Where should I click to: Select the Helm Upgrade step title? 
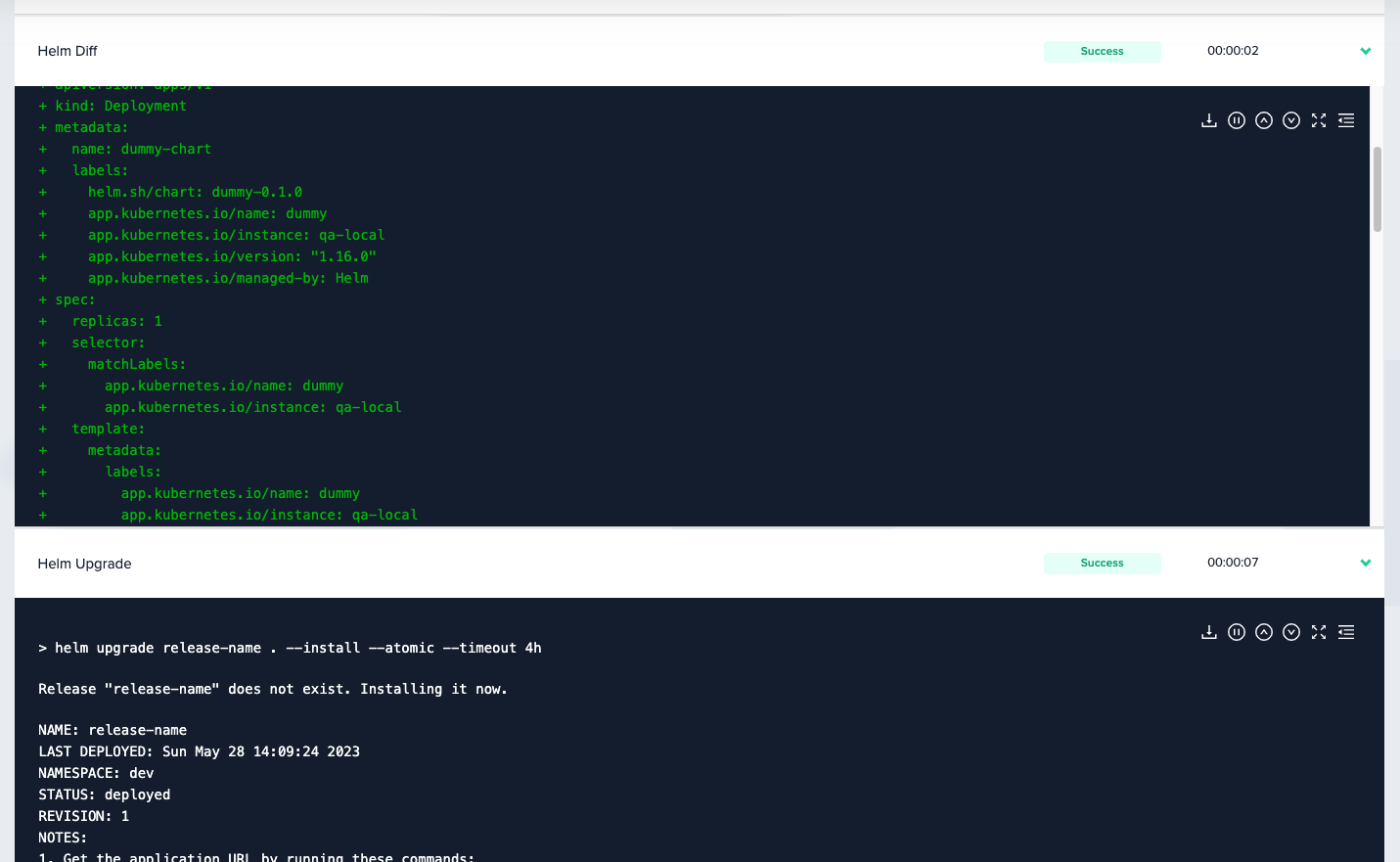click(x=84, y=564)
